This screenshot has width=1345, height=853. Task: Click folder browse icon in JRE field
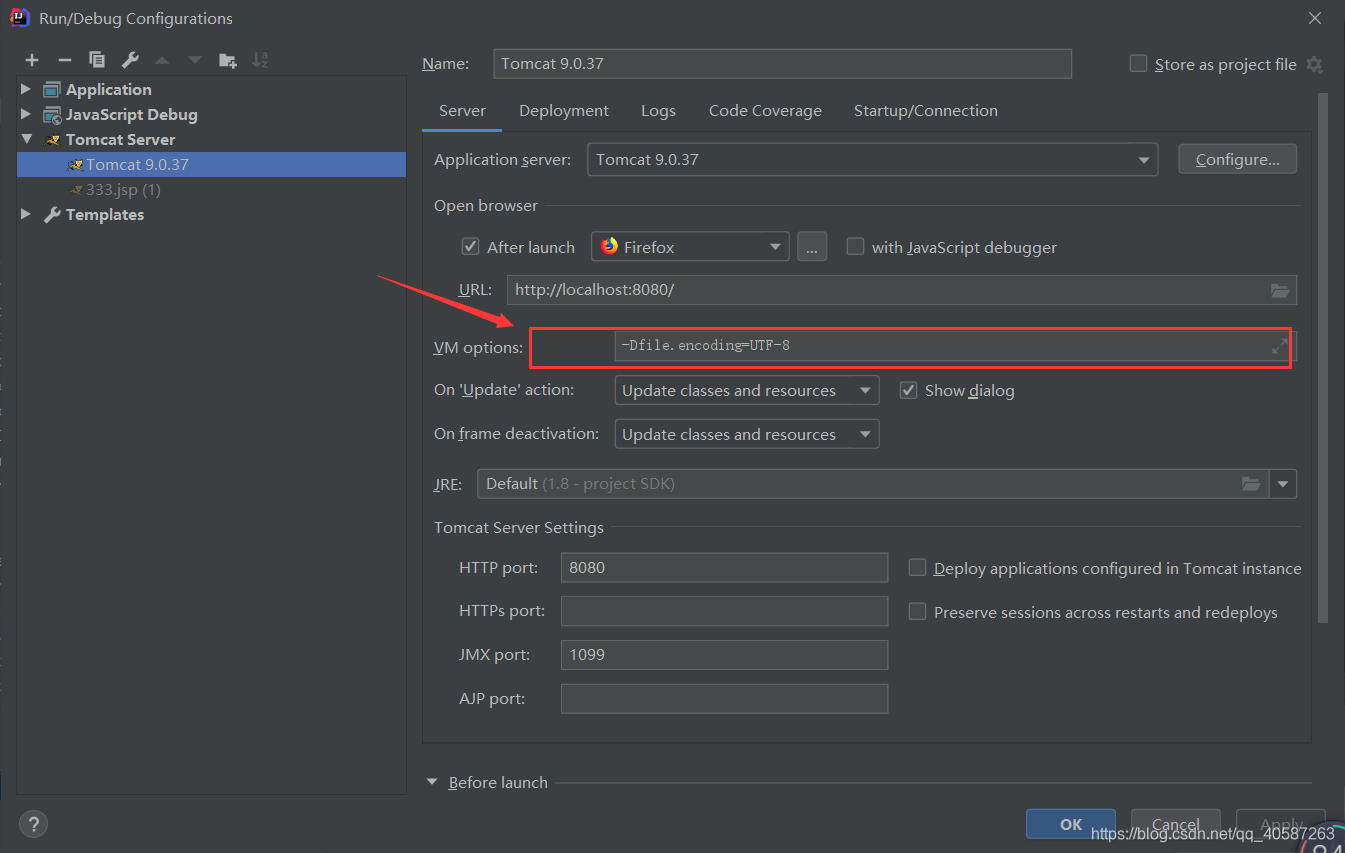(1251, 484)
